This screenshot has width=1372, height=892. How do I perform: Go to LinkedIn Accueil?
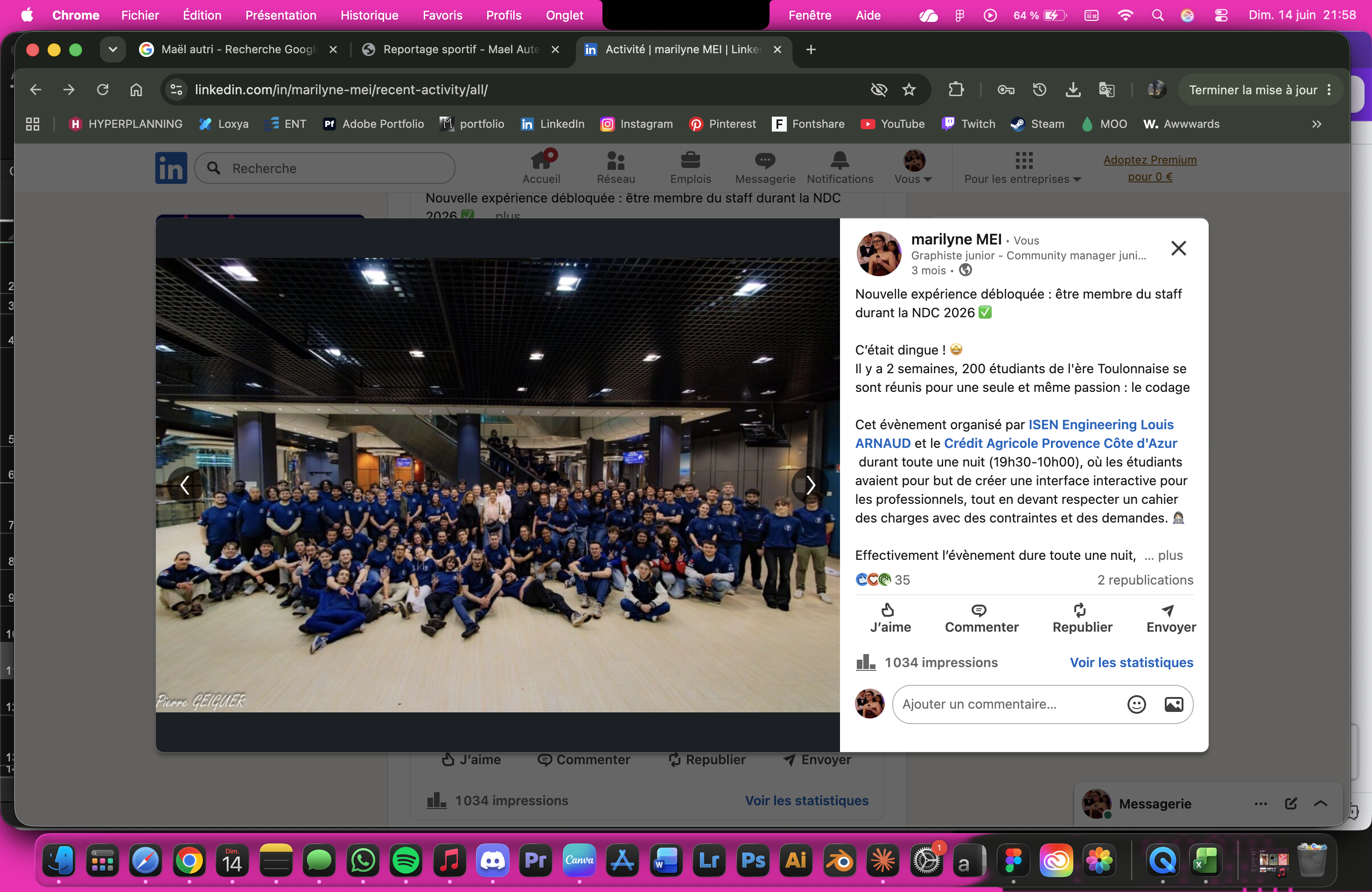(541, 167)
